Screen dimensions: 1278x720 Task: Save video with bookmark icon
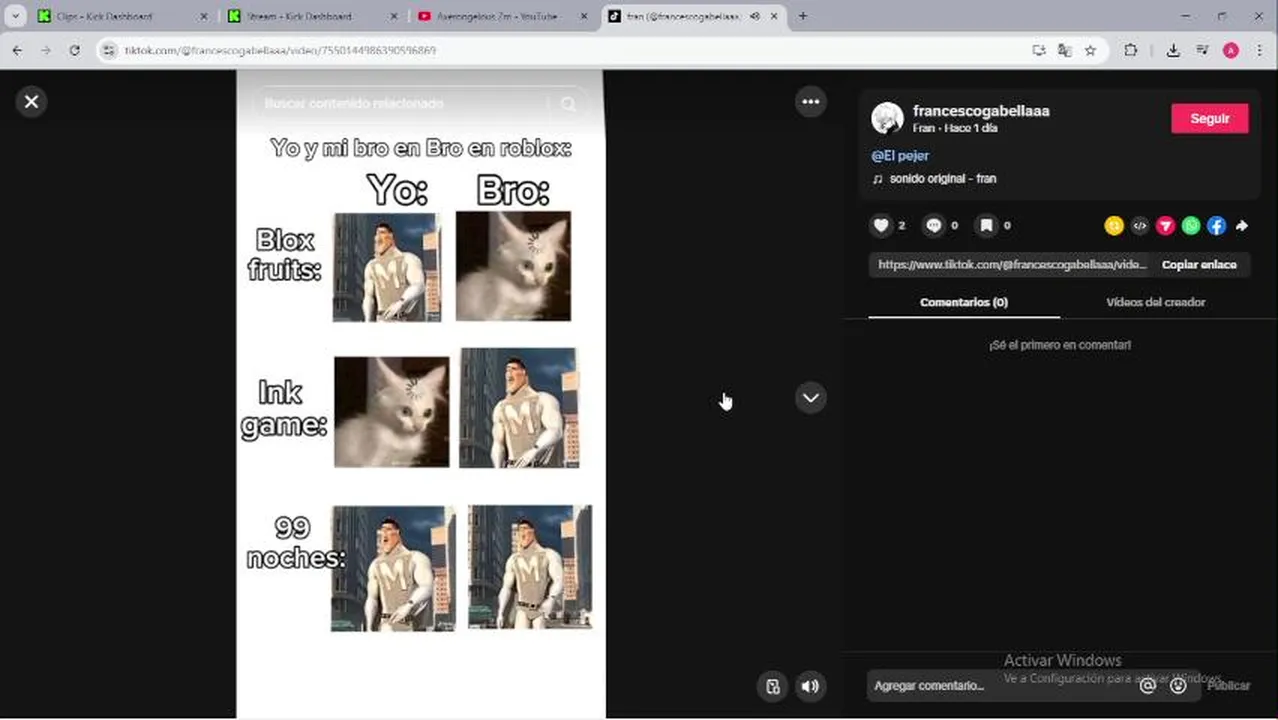point(986,226)
